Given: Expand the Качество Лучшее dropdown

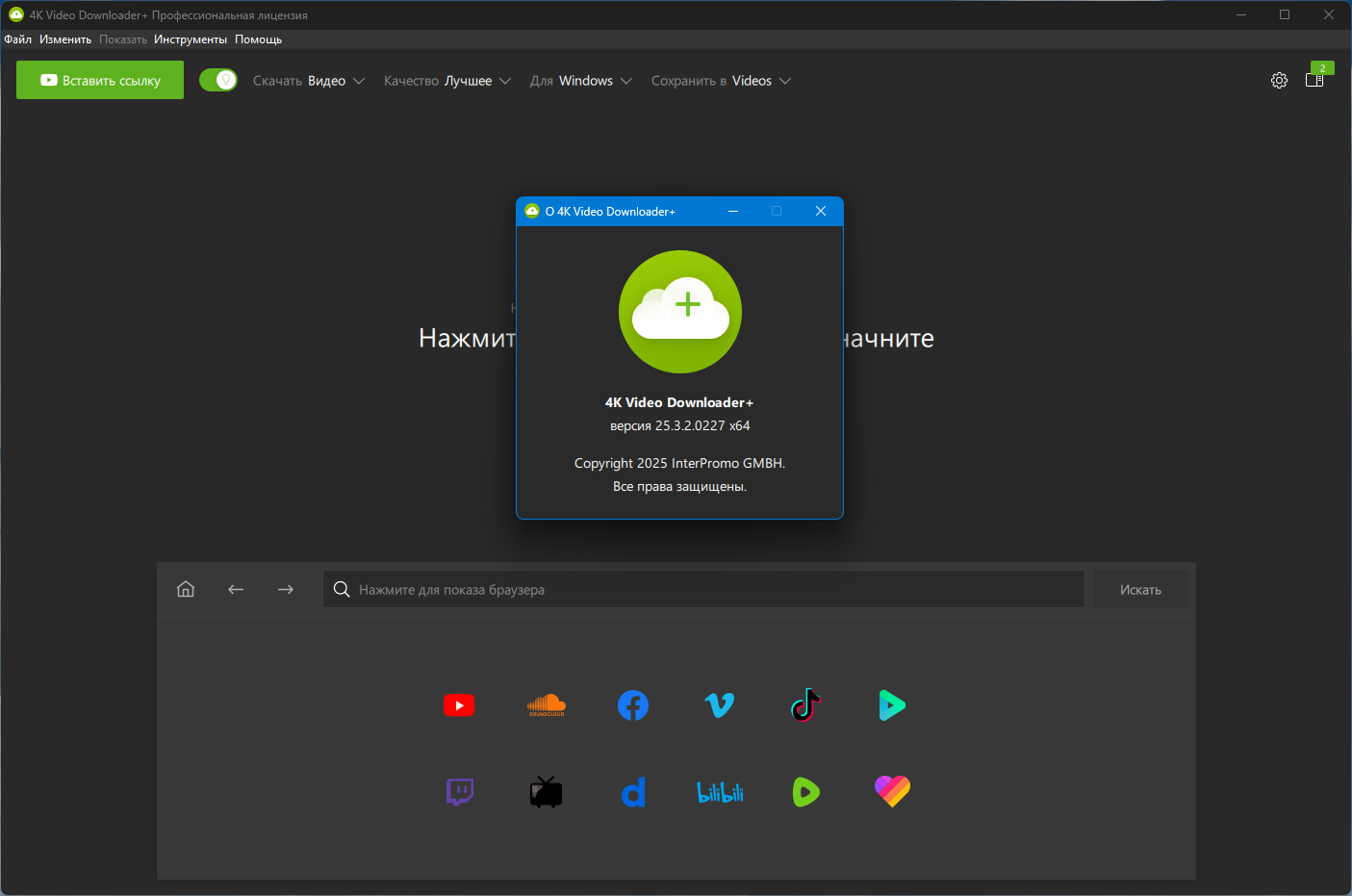Looking at the screenshot, I should (446, 81).
